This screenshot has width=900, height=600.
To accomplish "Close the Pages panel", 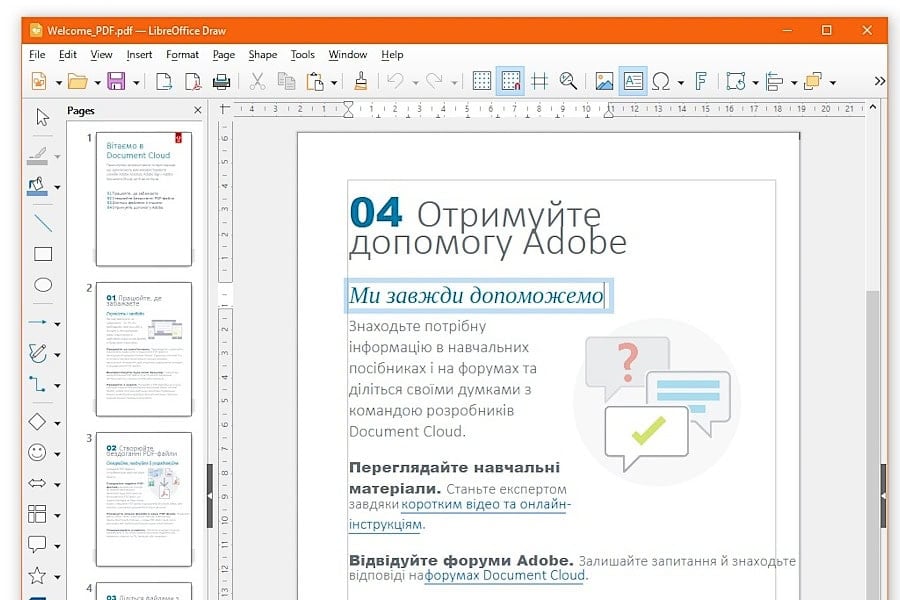I will [197, 110].
